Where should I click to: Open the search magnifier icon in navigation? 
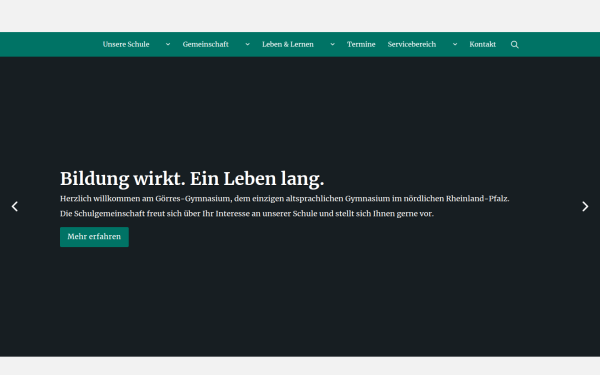(514, 44)
